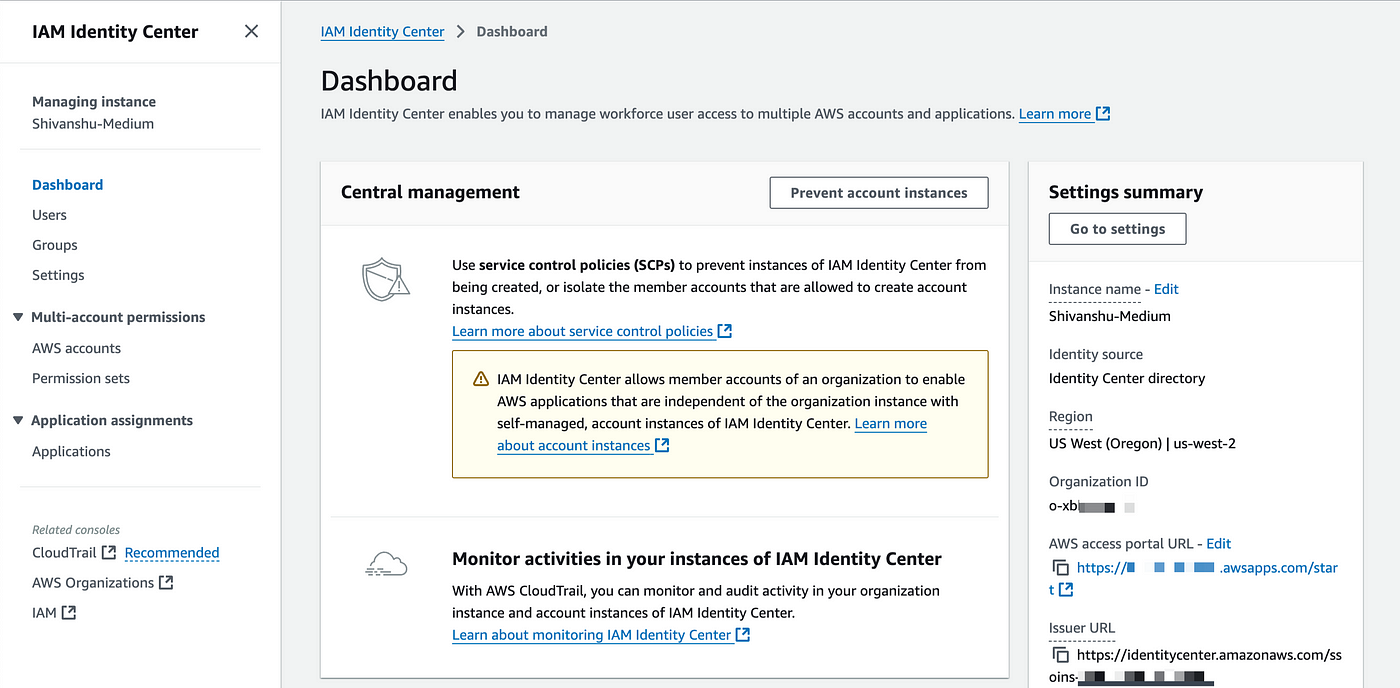Open Learn about monitoring IAM Identity Center
The width and height of the screenshot is (1400, 688).
(592, 635)
